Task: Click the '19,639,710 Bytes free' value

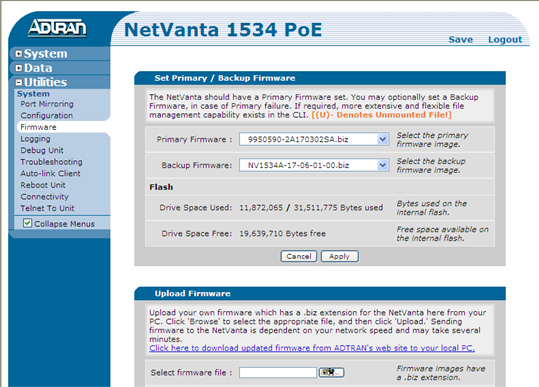Action: [282, 234]
